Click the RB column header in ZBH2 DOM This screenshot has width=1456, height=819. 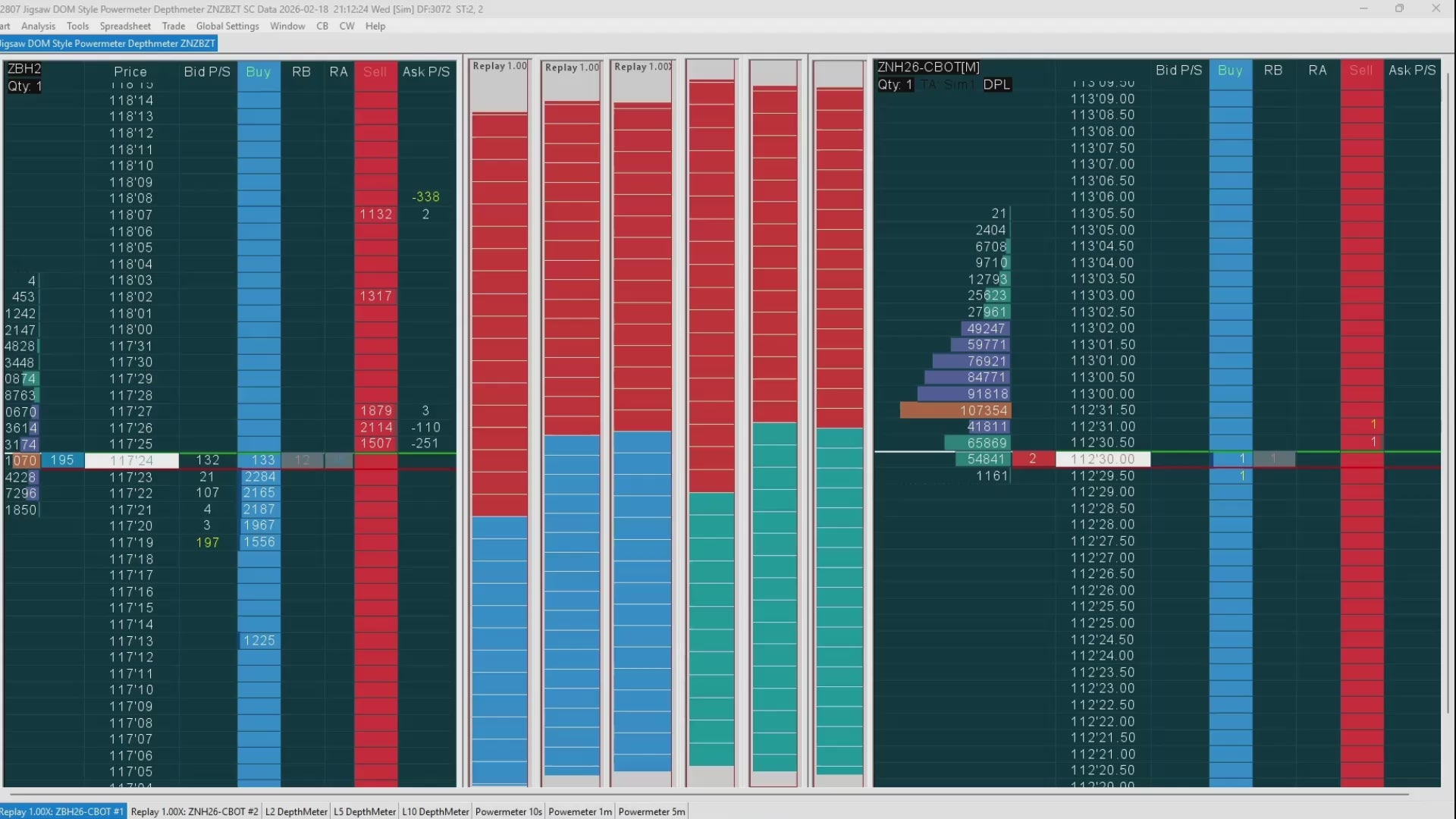pyautogui.click(x=301, y=71)
